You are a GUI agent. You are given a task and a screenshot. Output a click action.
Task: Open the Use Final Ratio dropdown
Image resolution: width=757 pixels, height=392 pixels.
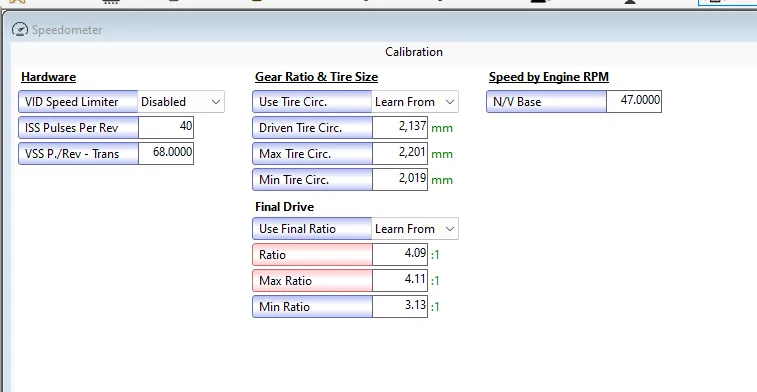(415, 229)
